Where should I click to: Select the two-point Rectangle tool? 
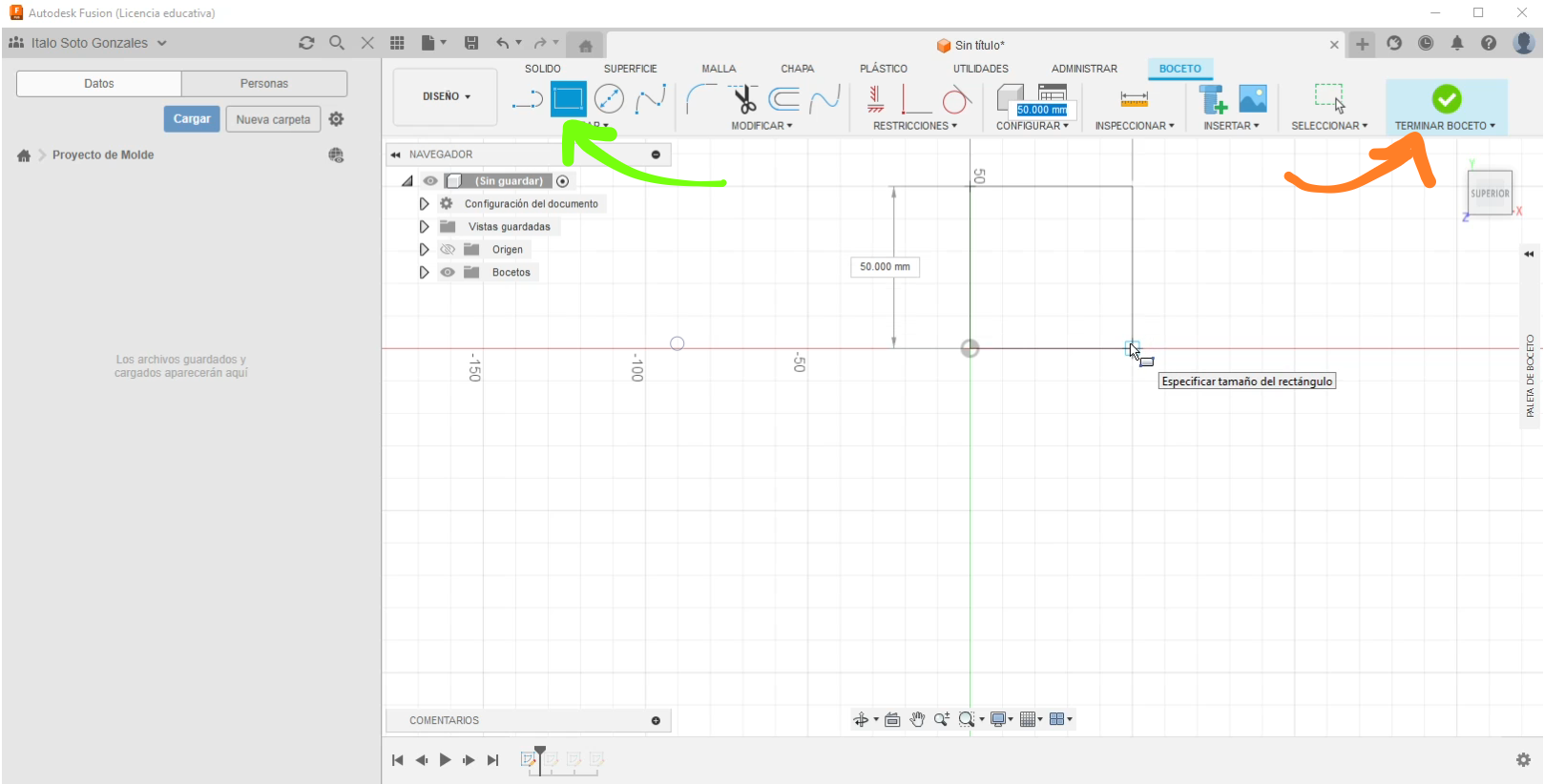click(x=569, y=98)
